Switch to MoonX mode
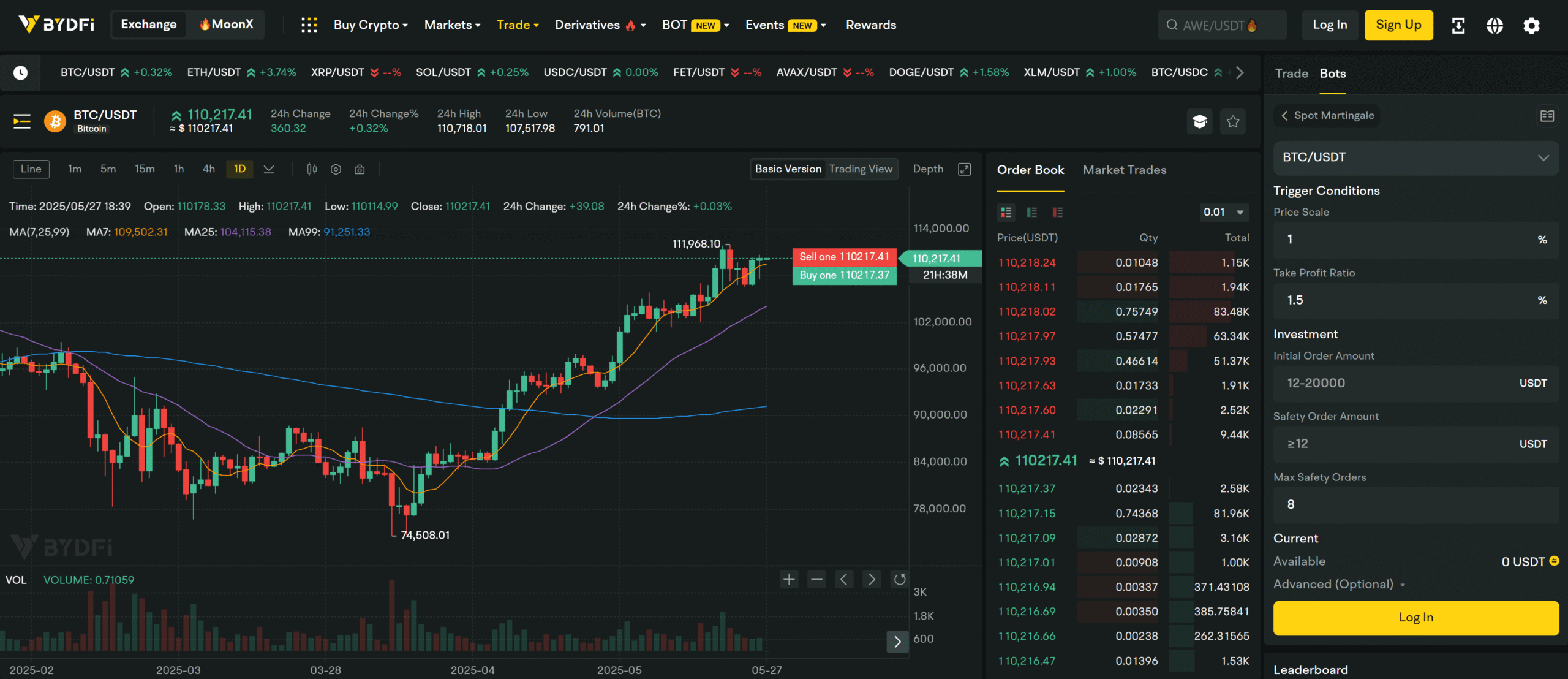This screenshot has width=1568, height=679. click(x=226, y=25)
